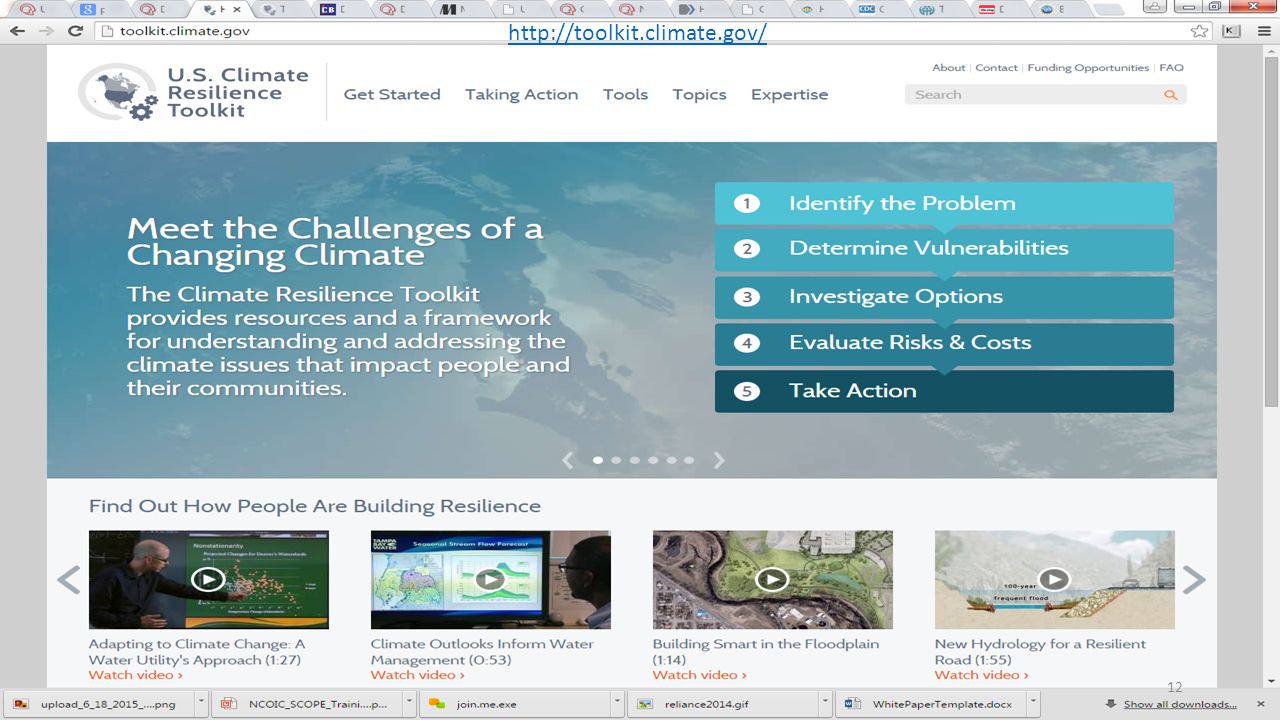Select the fifth hero carousel dot
This screenshot has width=1280, height=720.
pos(670,460)
